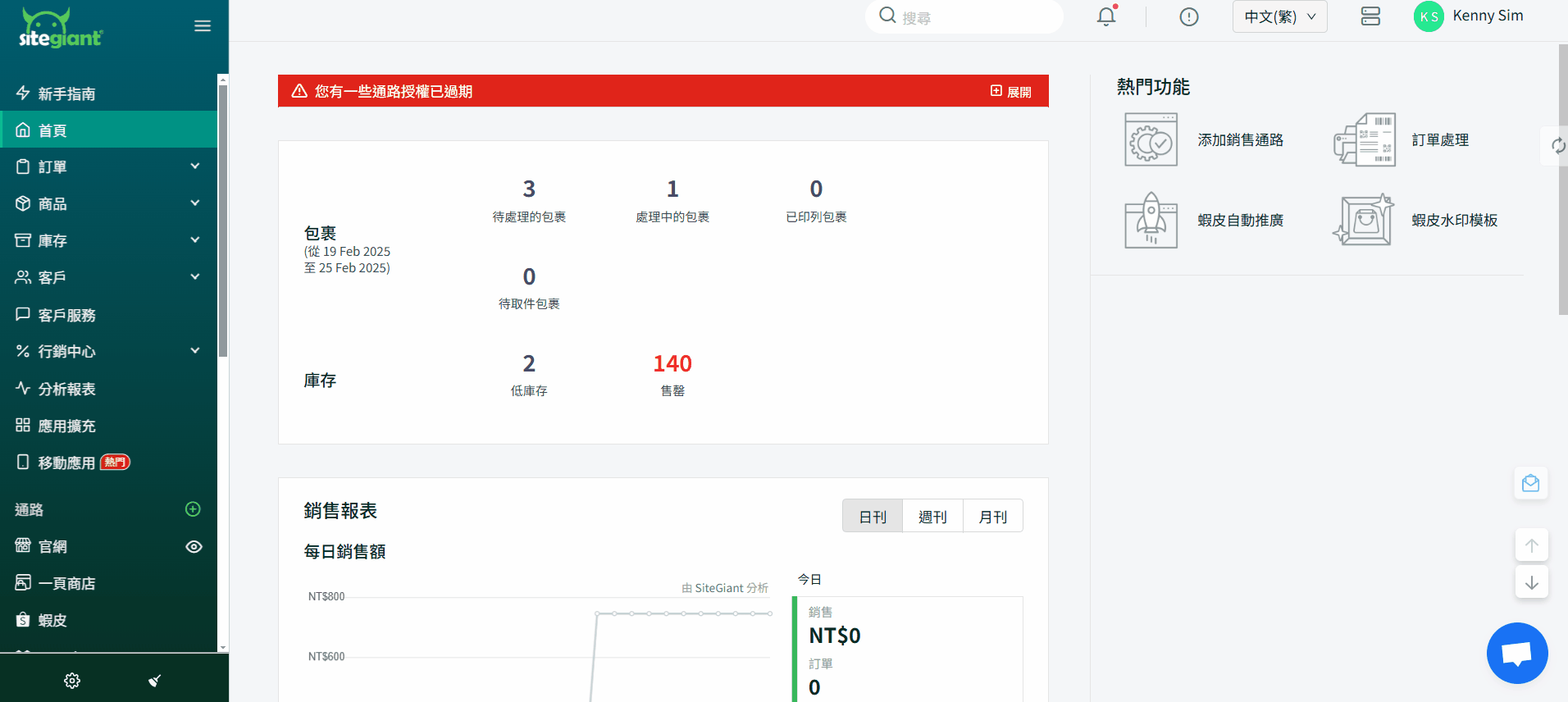Image resolution: width=1568 pixels, height=702 pixels.
Task: Open the 蝦皮自動推廣 rocket icon
Action: [1151, 221]
